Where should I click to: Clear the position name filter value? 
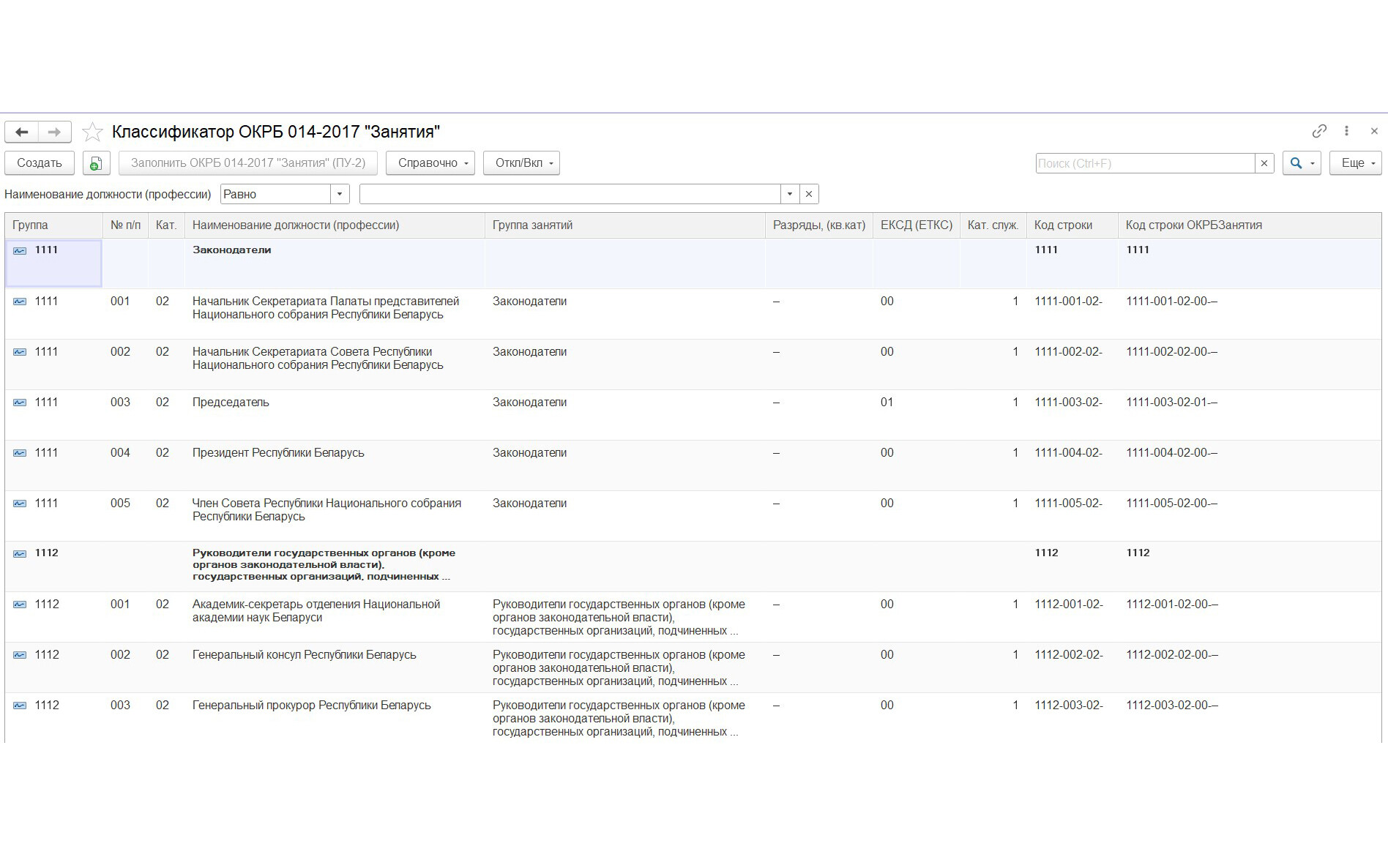pos(809,194)
